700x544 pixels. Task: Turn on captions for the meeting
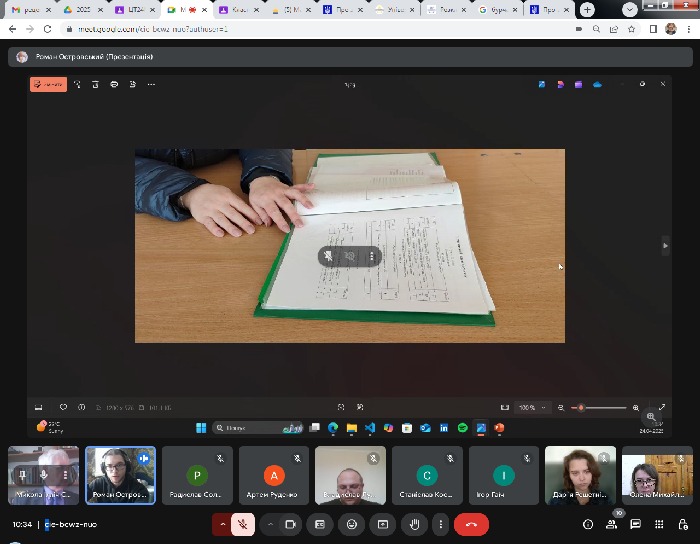point(320,524)
